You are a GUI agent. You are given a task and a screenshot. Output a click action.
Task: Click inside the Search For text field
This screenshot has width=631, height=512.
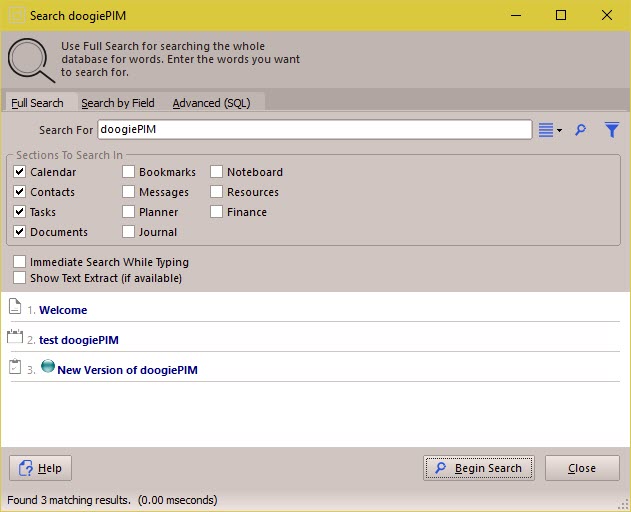[315, 130]
